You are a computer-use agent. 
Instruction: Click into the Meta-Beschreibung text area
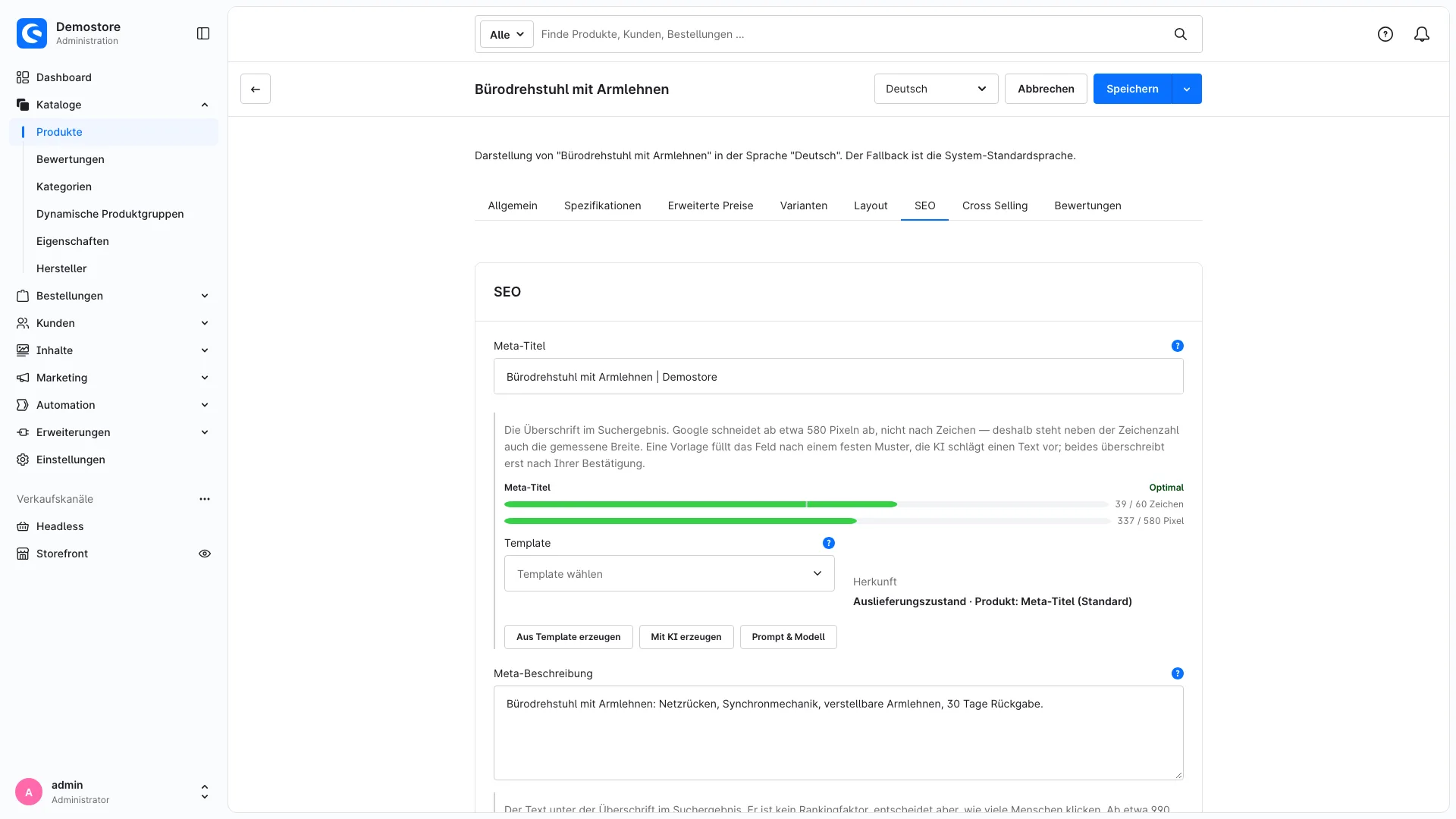point(839,733)
